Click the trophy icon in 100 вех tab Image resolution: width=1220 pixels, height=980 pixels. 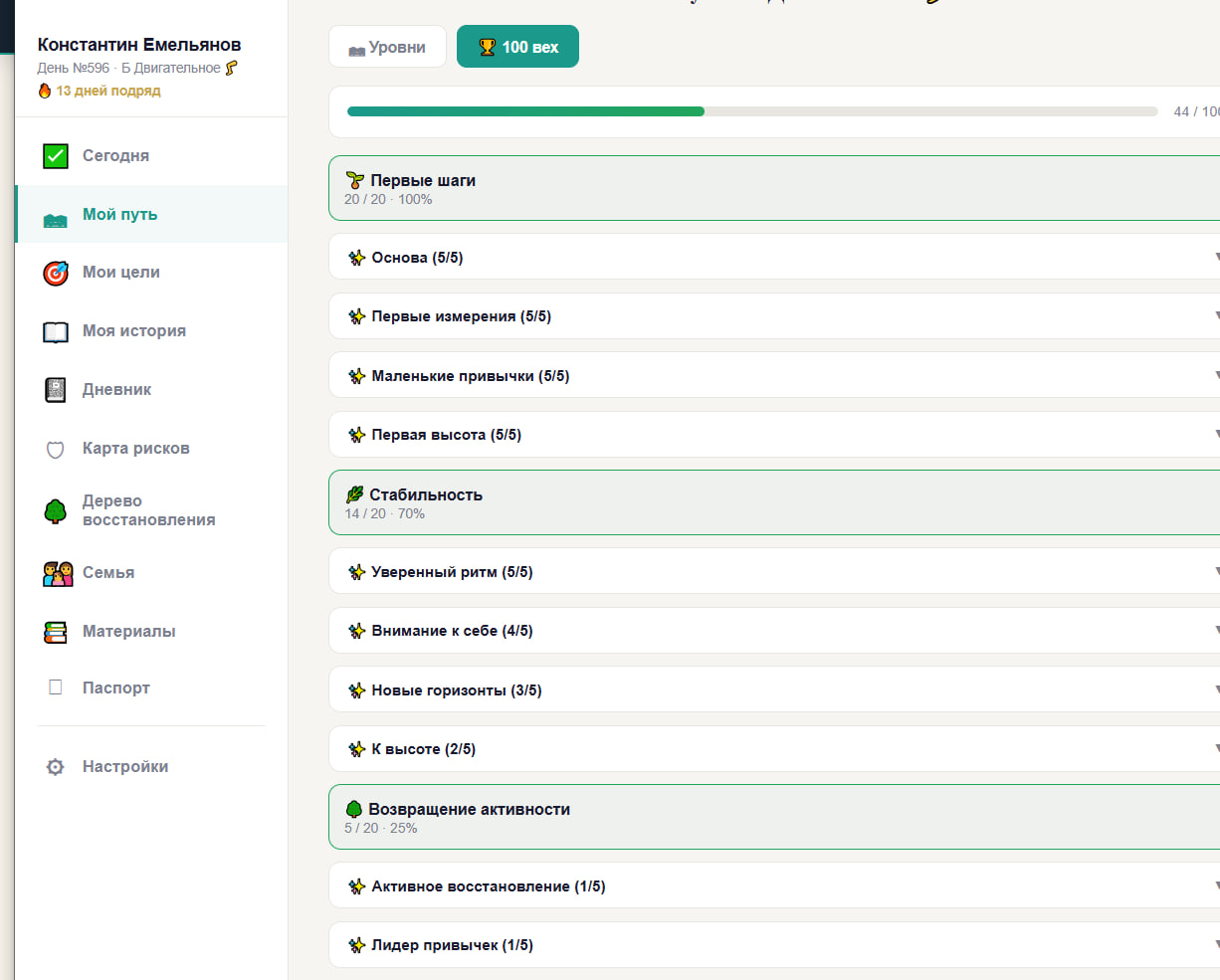[488, 47]
